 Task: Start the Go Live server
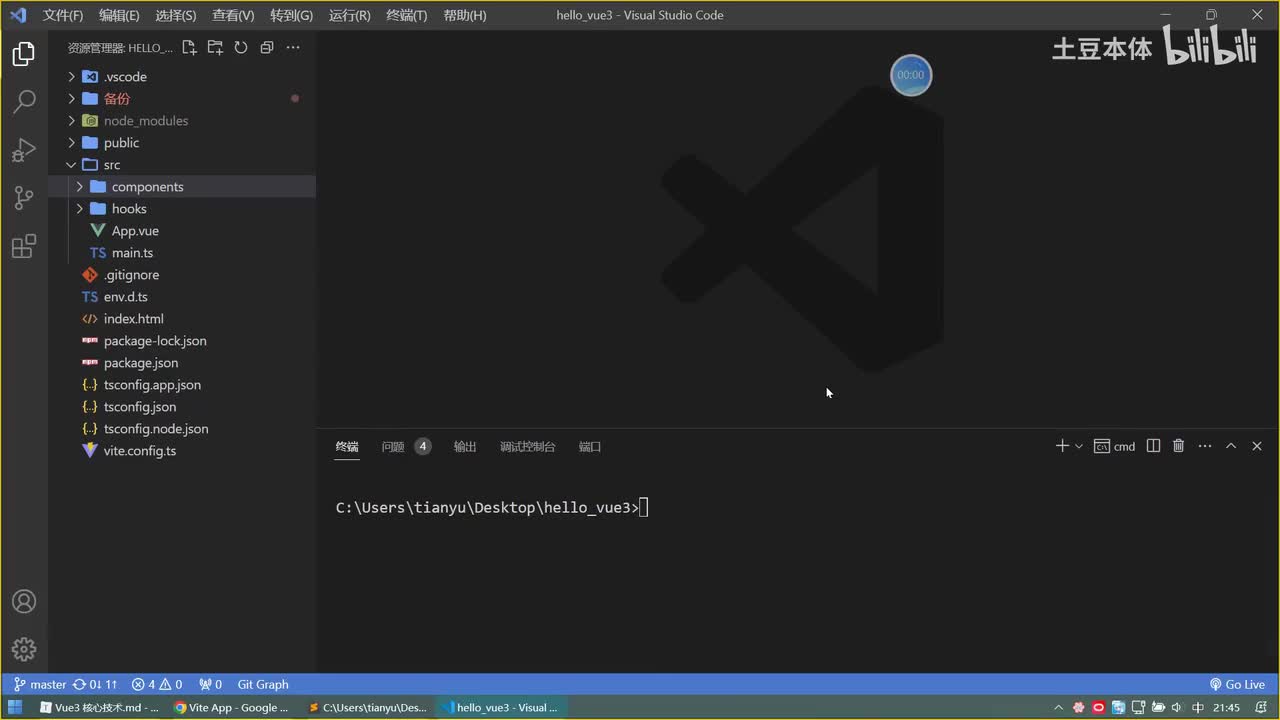tap(1238, 685)
